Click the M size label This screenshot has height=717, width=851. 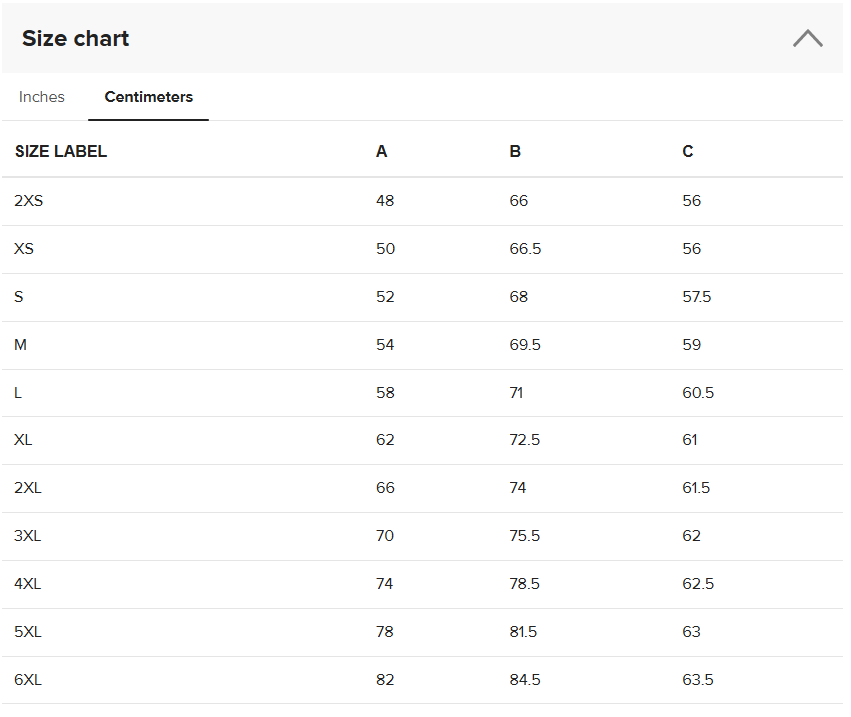click(21, 345)
